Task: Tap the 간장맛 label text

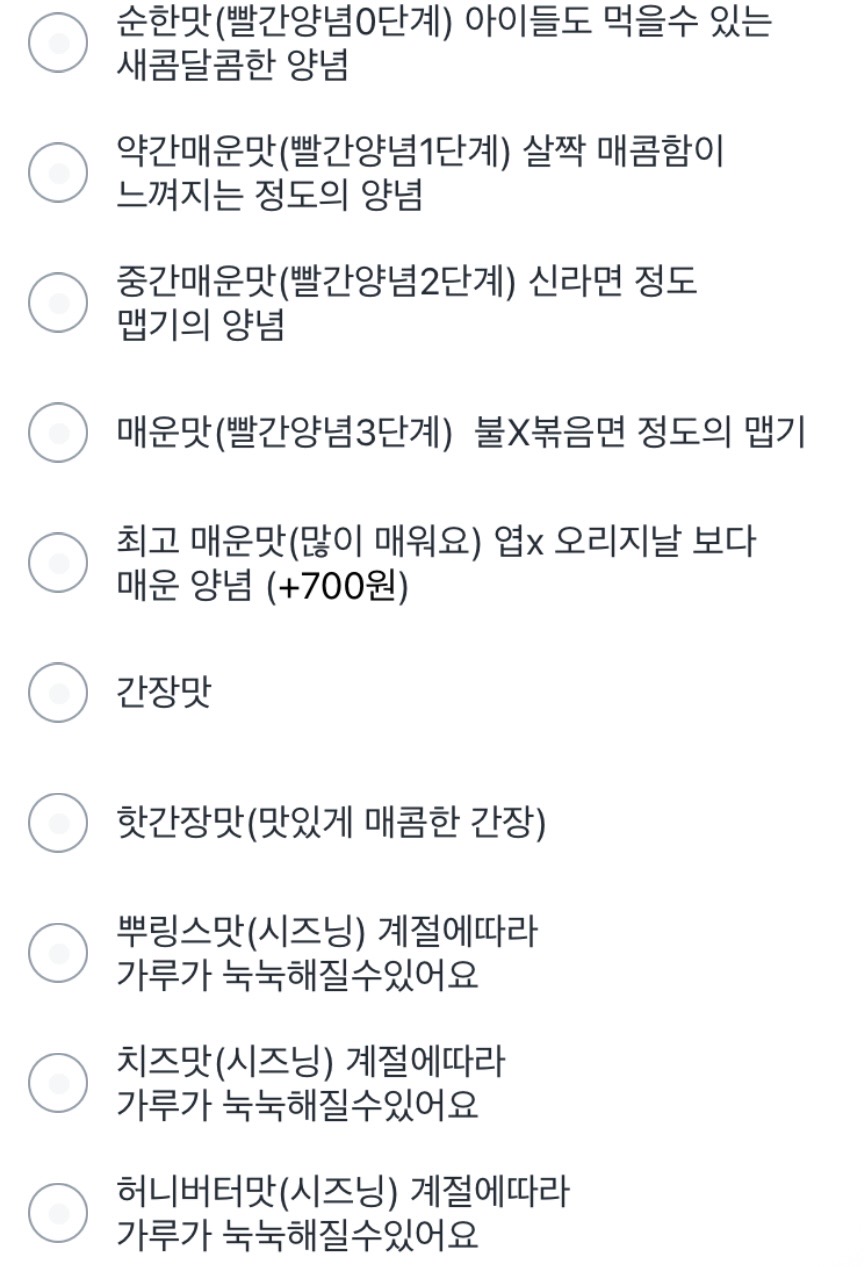Action: [x=164, y=692]
